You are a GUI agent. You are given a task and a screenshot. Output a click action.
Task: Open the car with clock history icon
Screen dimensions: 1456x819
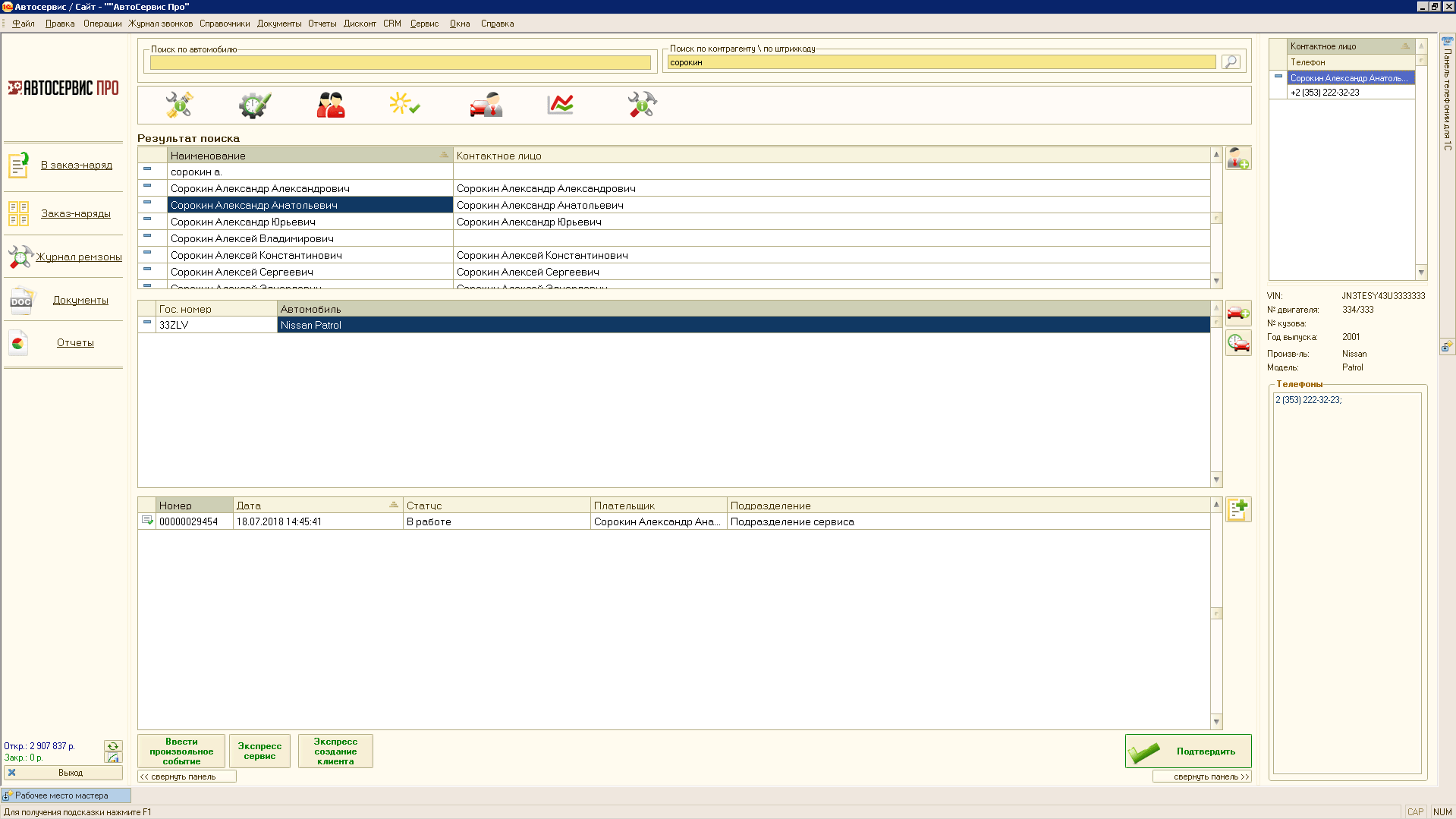(1237, 343)
